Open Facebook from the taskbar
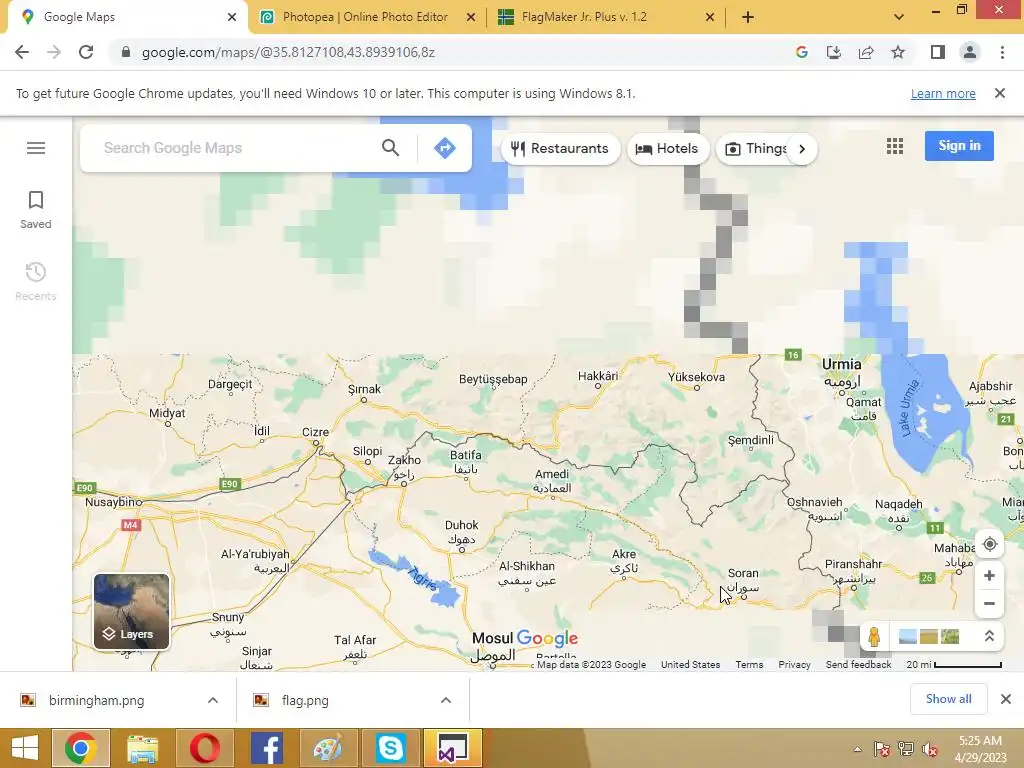 click(267, 748)
